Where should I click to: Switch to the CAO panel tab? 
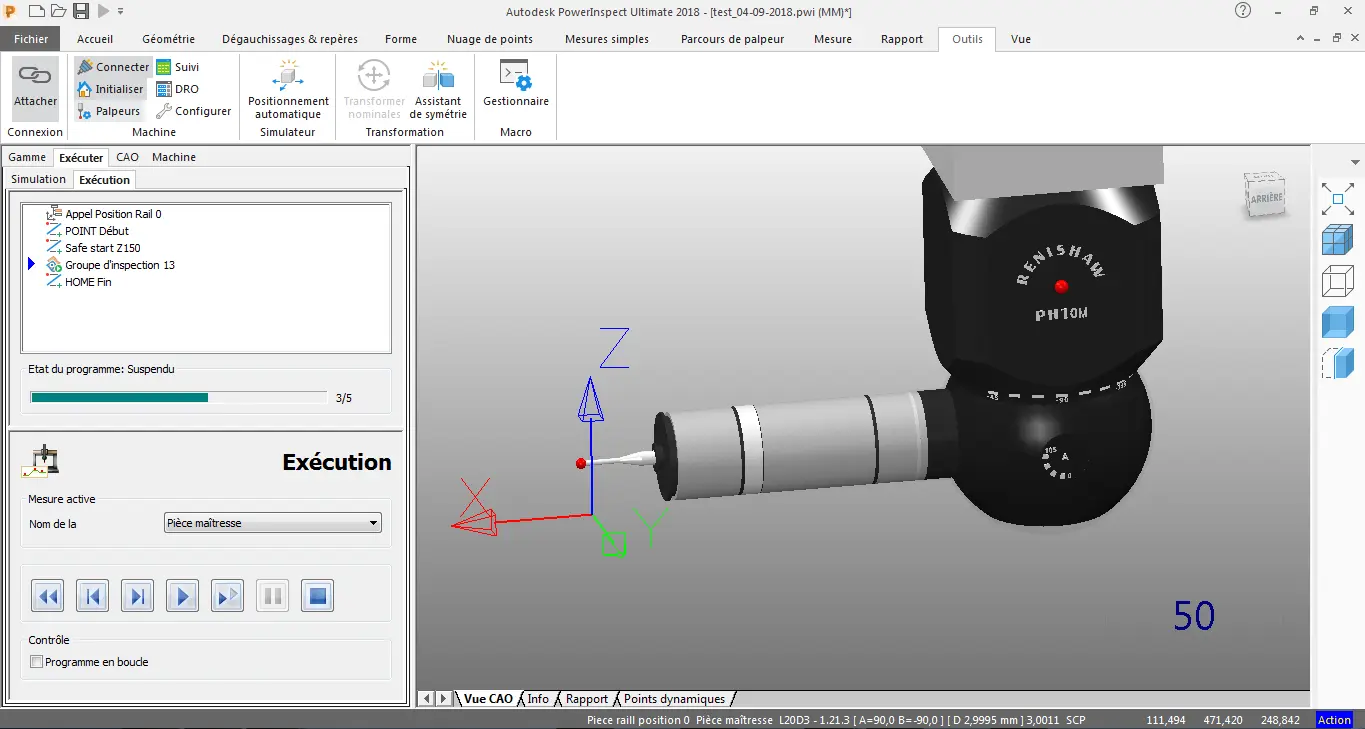pos(127,157)
